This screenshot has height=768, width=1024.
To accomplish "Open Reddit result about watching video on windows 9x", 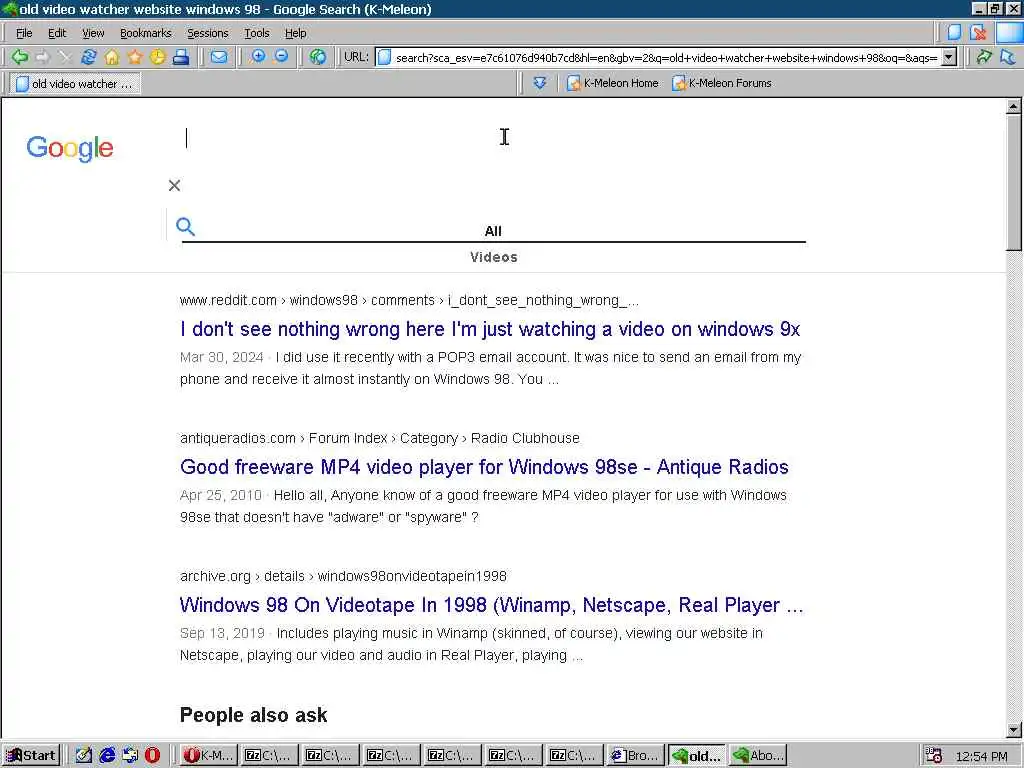I will point(490,329).
